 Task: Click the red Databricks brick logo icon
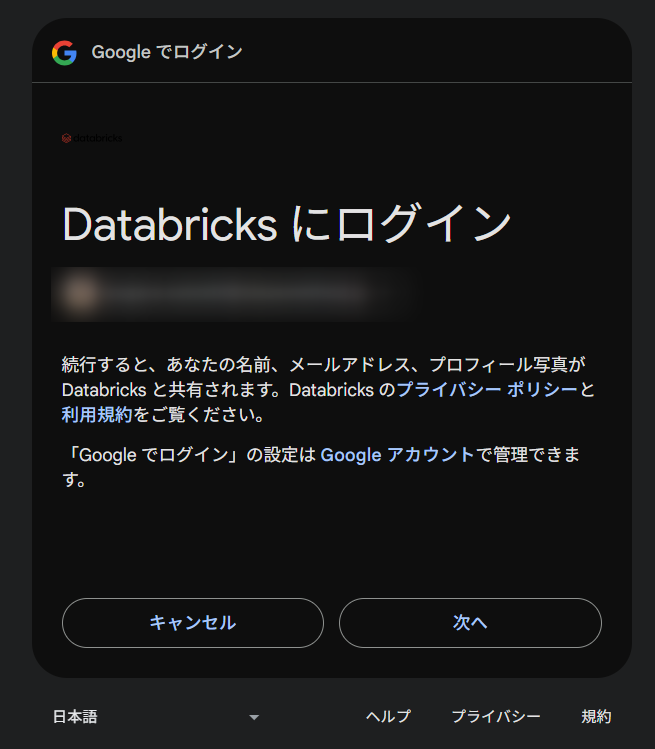point(66,138)
